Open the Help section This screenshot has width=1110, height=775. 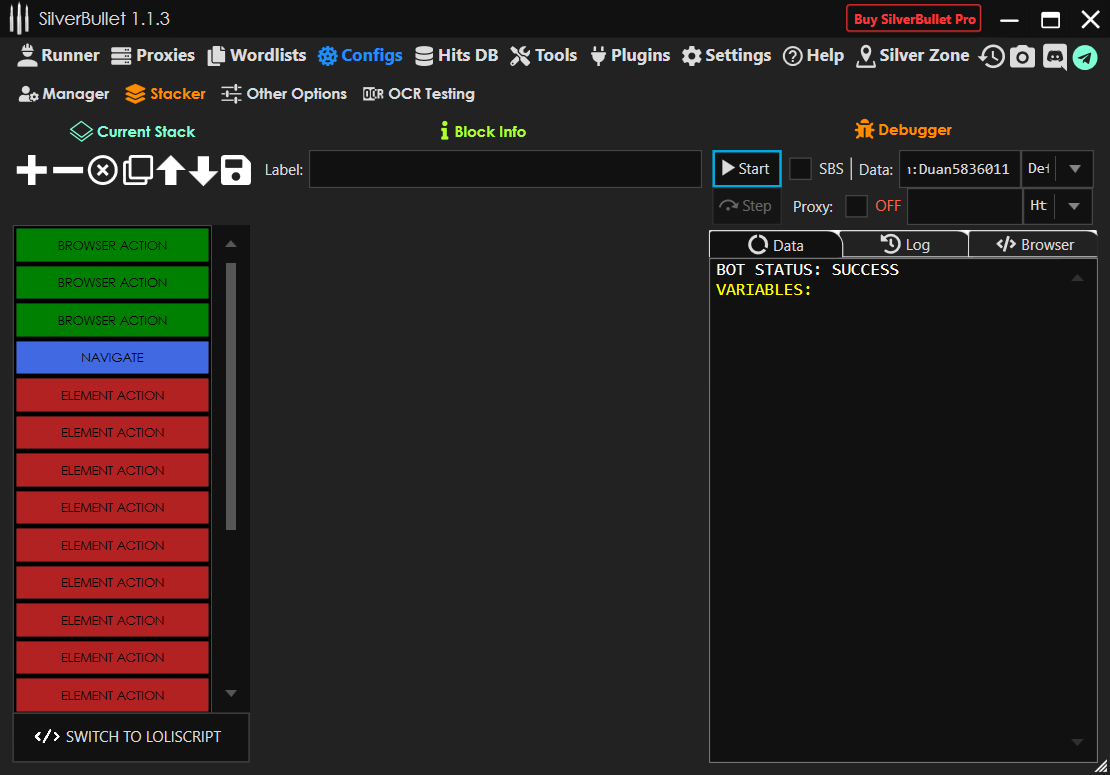(813, 55)
